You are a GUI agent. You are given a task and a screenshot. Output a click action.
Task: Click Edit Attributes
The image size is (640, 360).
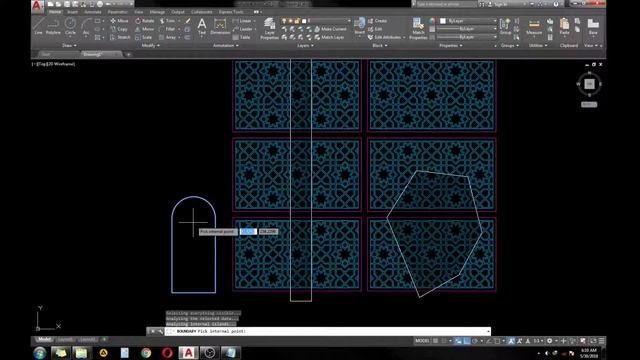384,37
